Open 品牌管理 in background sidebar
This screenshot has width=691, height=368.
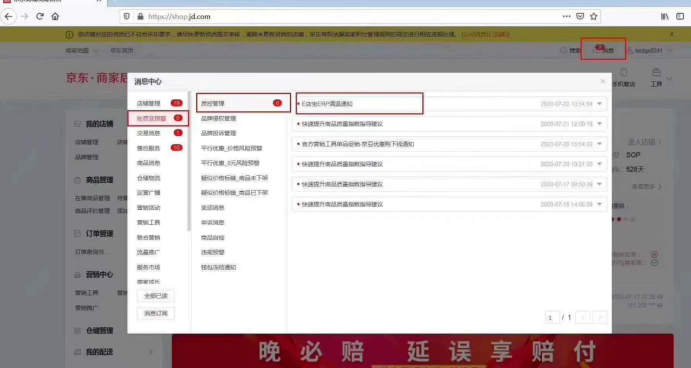[86, 157]
